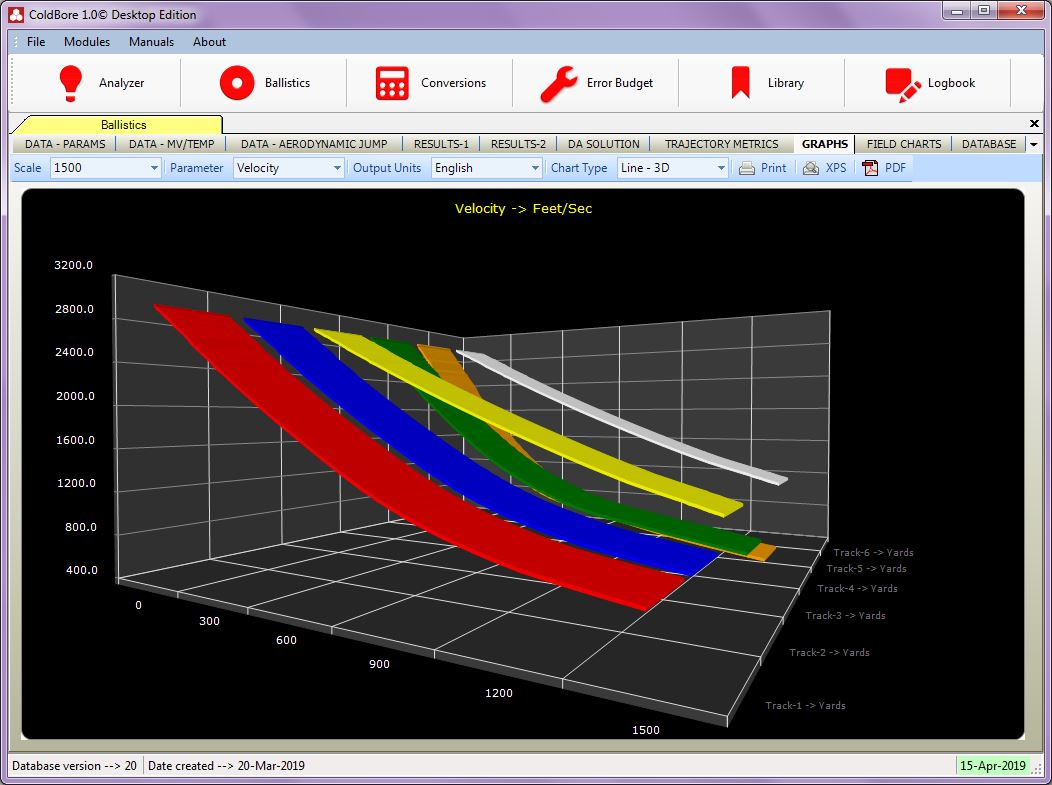Select the GRAPHS tab
This screenshot has width=1052, height=785.
[x=825, y=144]
